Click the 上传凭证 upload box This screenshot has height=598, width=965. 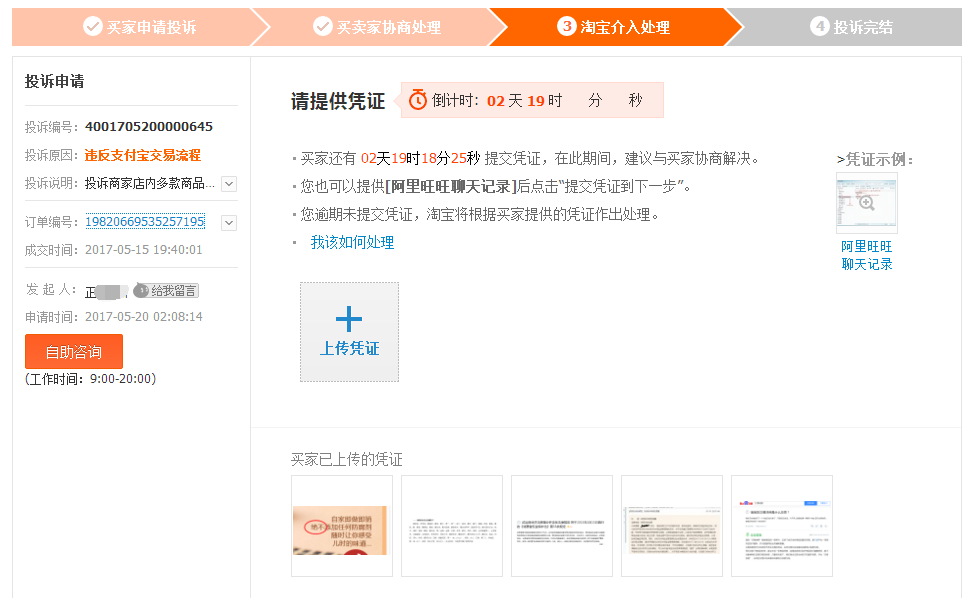349,332
